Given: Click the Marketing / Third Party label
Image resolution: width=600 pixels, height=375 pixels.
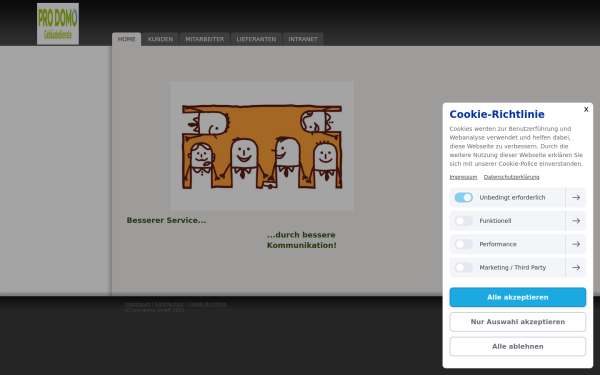Looking at the screenshot, I should click(513, 267).
